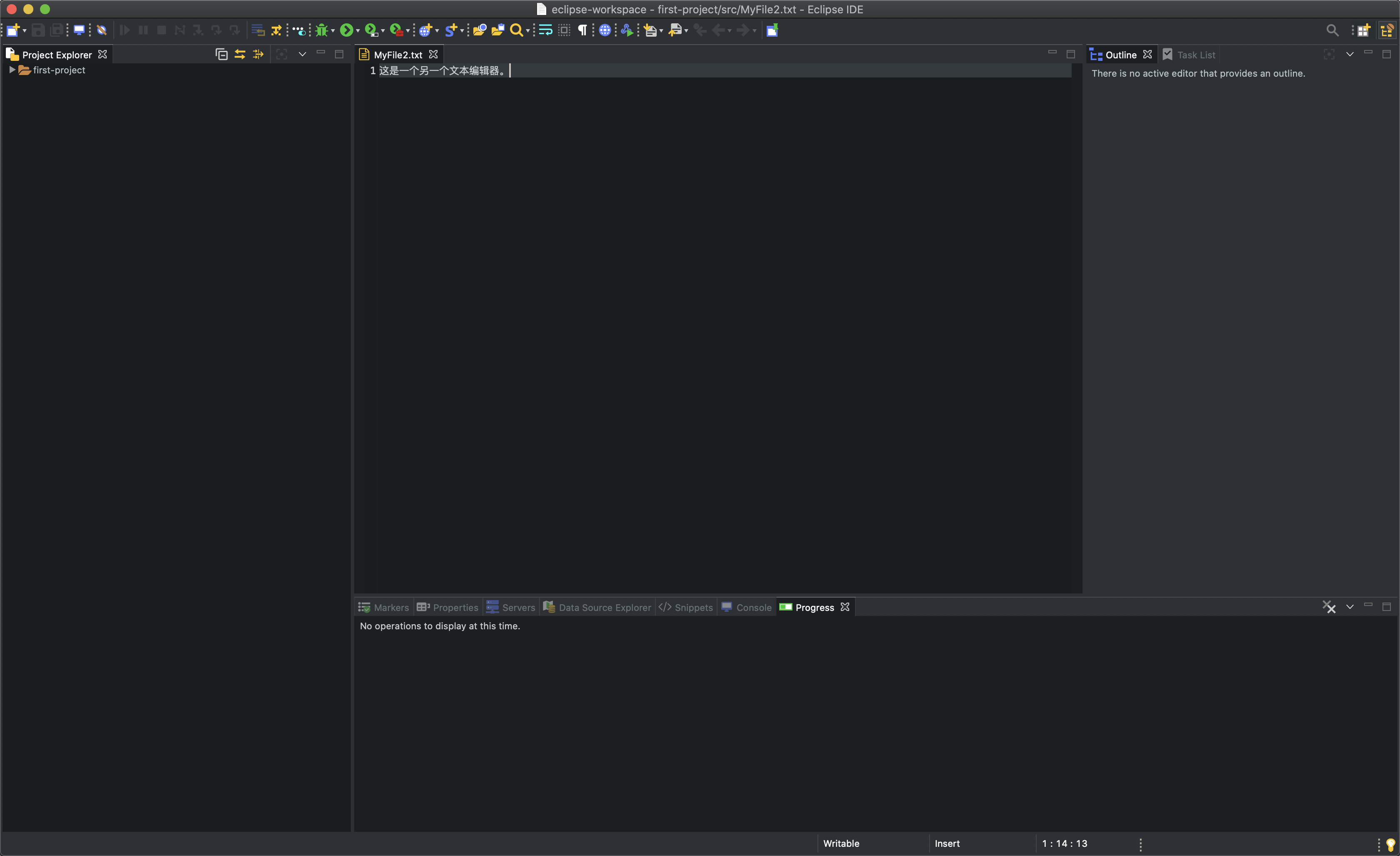The width and height of the screenshot is (1400, 856).
Task: Open the Data Source Explorer tab
Action: point(597,607)
